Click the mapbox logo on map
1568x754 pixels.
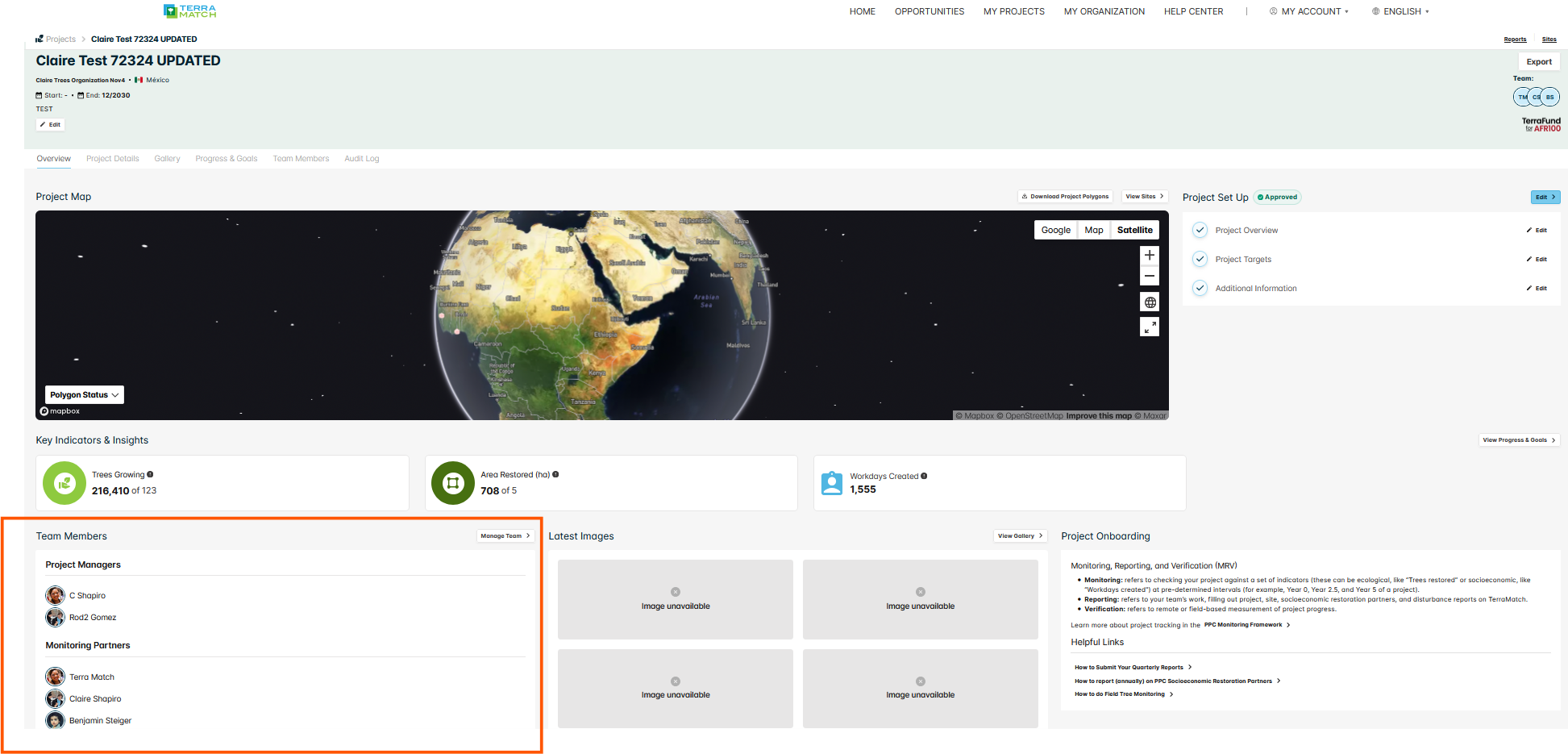tap(60, 411)
